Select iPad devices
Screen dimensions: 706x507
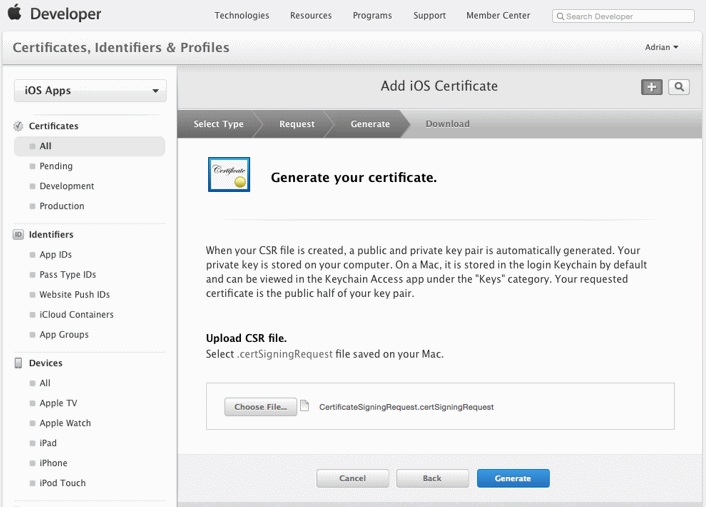pyautogui.click(x=48, y=443)
